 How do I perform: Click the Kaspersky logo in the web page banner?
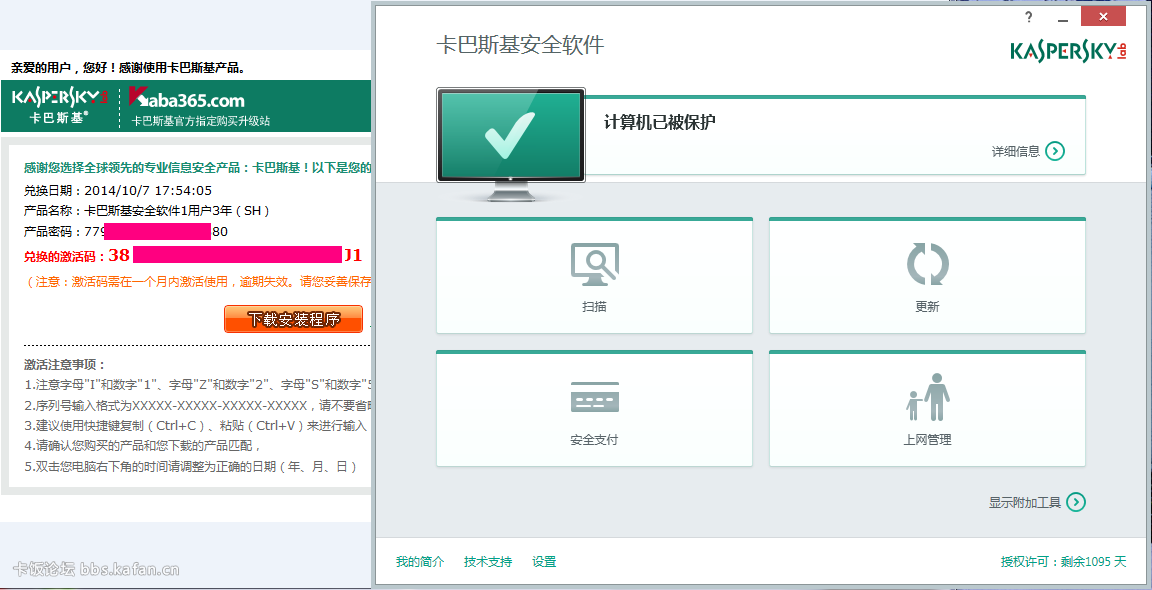tap(60, 106)
